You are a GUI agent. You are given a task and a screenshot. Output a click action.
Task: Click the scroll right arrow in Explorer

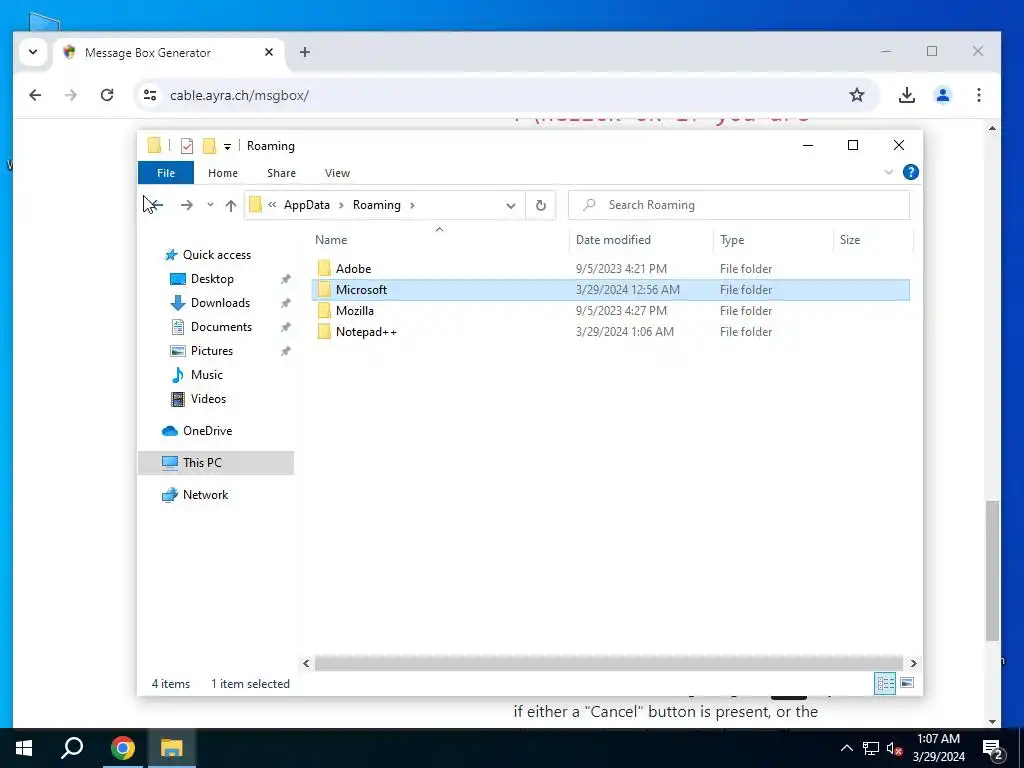click(x=913, y=664)
